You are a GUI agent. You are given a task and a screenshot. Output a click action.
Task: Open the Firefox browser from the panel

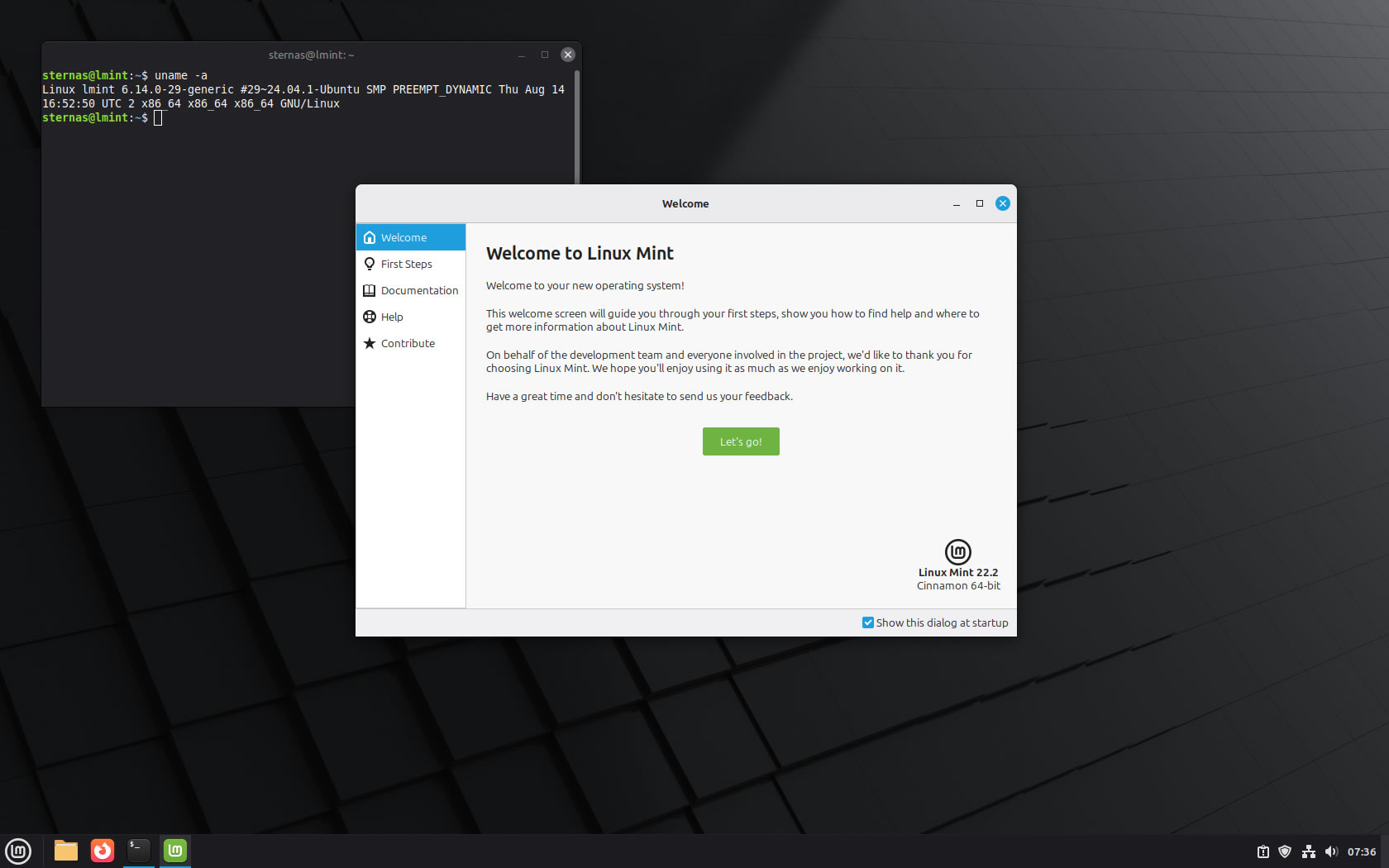coord(103,851)
